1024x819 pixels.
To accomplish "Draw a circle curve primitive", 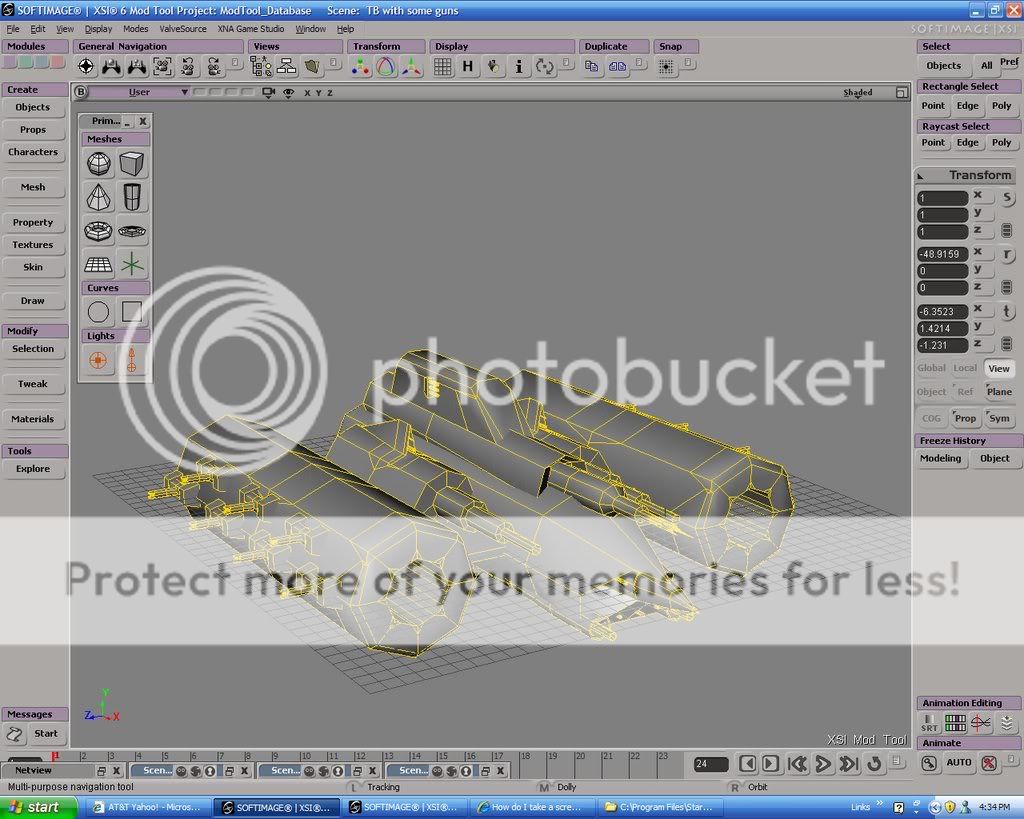I will (x=98, y=312).
